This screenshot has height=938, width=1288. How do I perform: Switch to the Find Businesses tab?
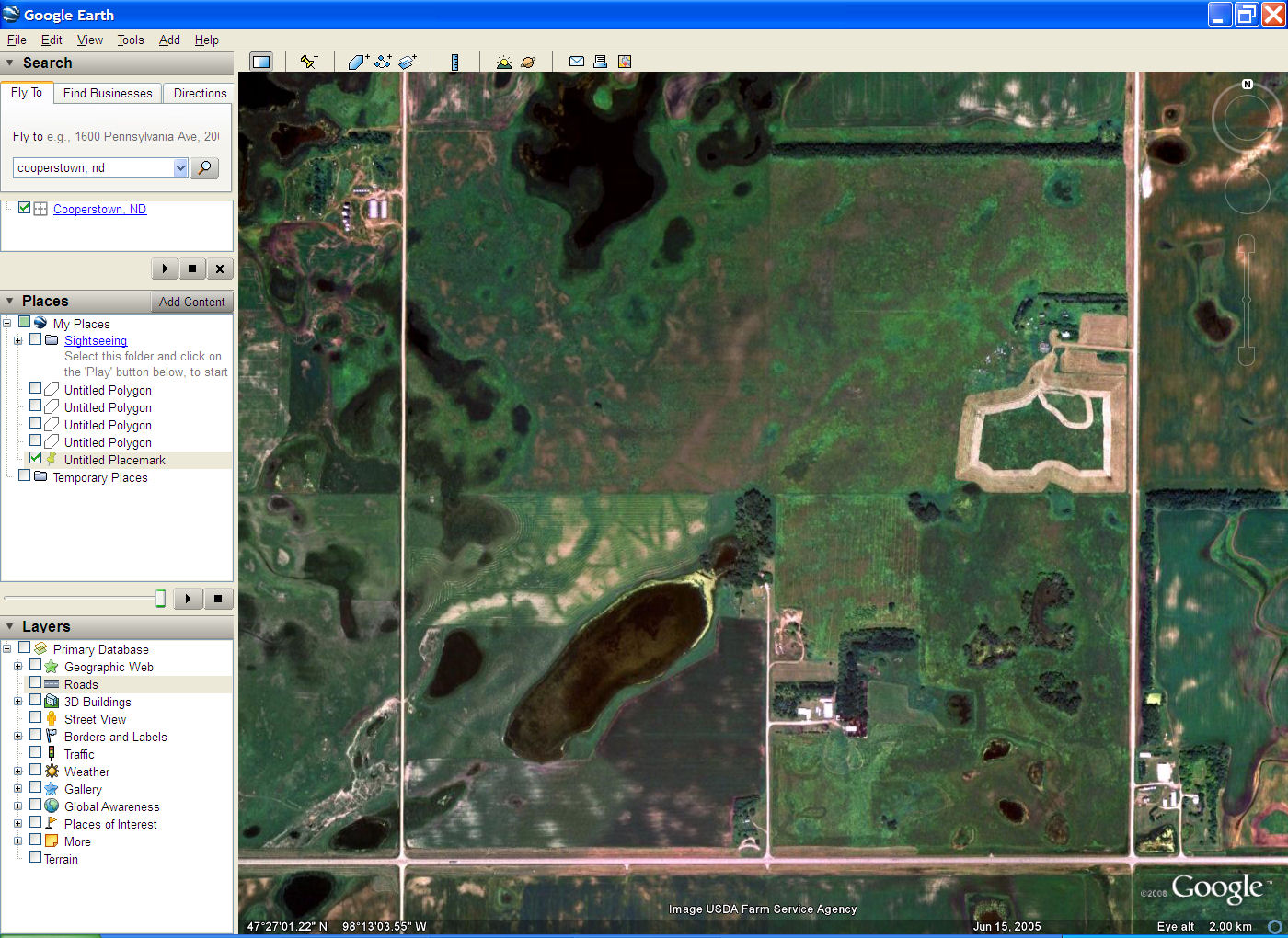[108, 93]
